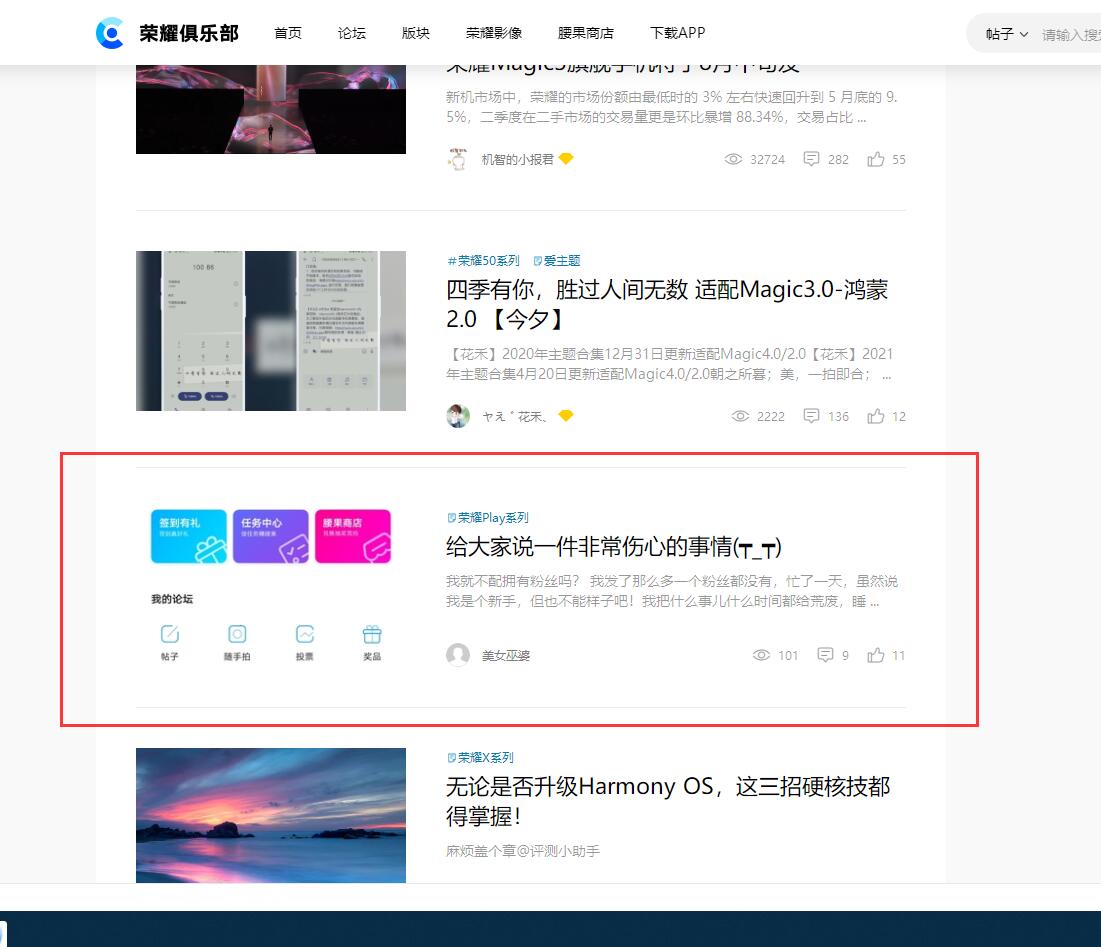The image size is (1101, 947).
Task: Expand the 帖子 search type dropdown
Action: pyautogui.click(x=1006, y=34)
